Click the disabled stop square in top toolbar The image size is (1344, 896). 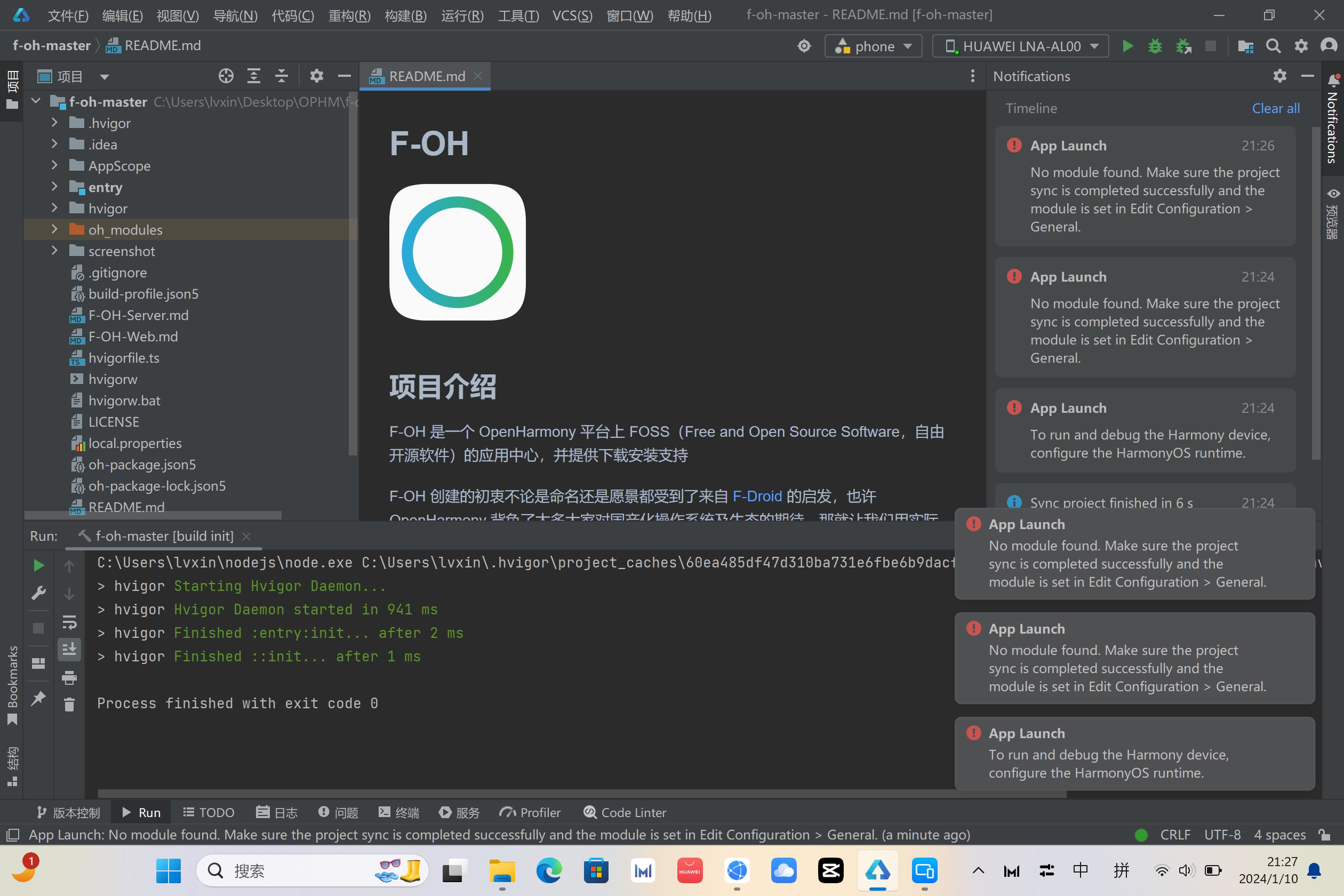(x=1210, y=46)
